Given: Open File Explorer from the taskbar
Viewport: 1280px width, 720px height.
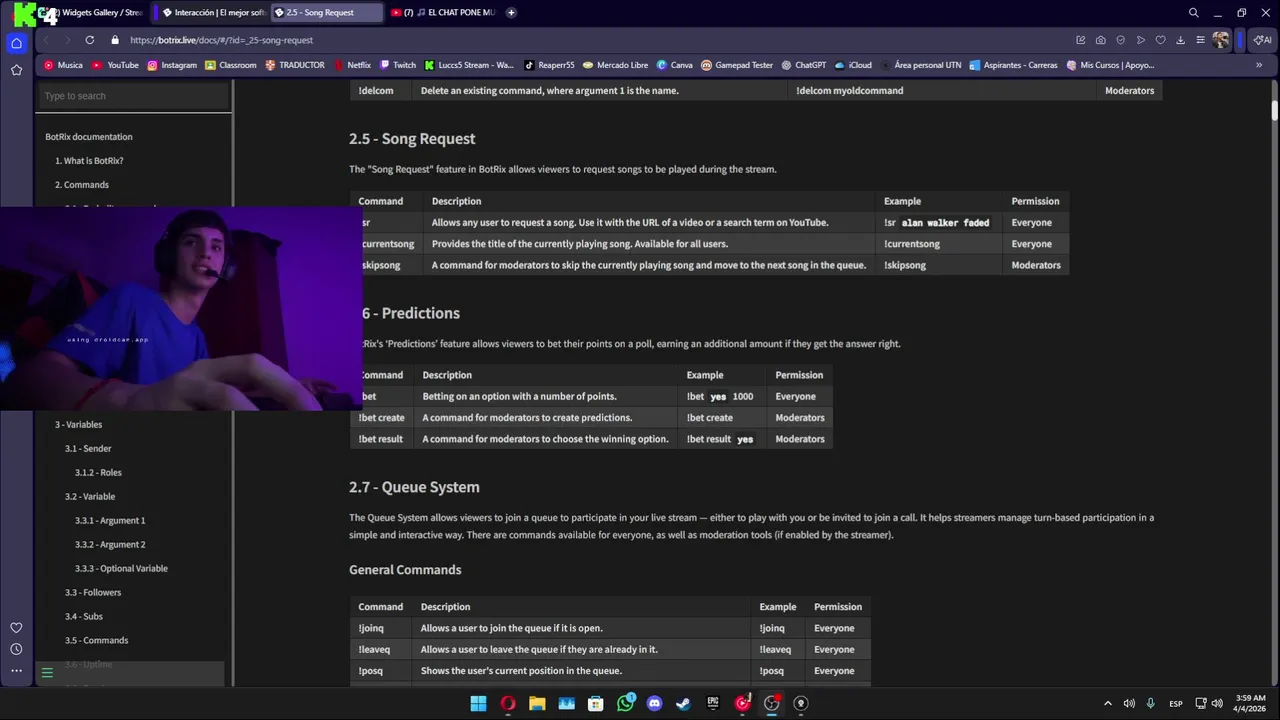Looking at the screenshot, I should (537, 703).
